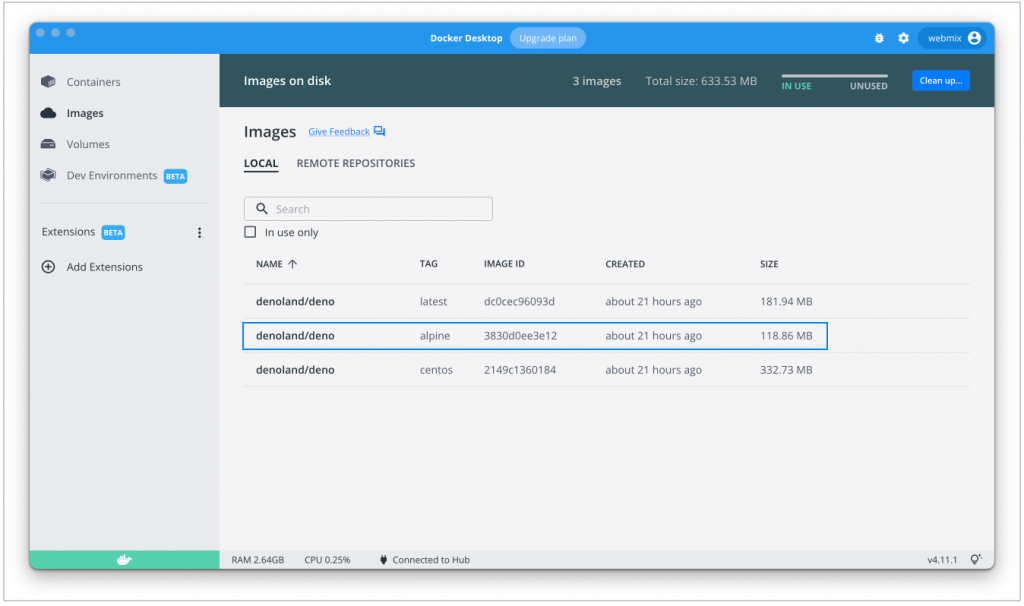1024x606 pixels.
Task: Switch to the LOCAL tab
Action: pos(261,163)
